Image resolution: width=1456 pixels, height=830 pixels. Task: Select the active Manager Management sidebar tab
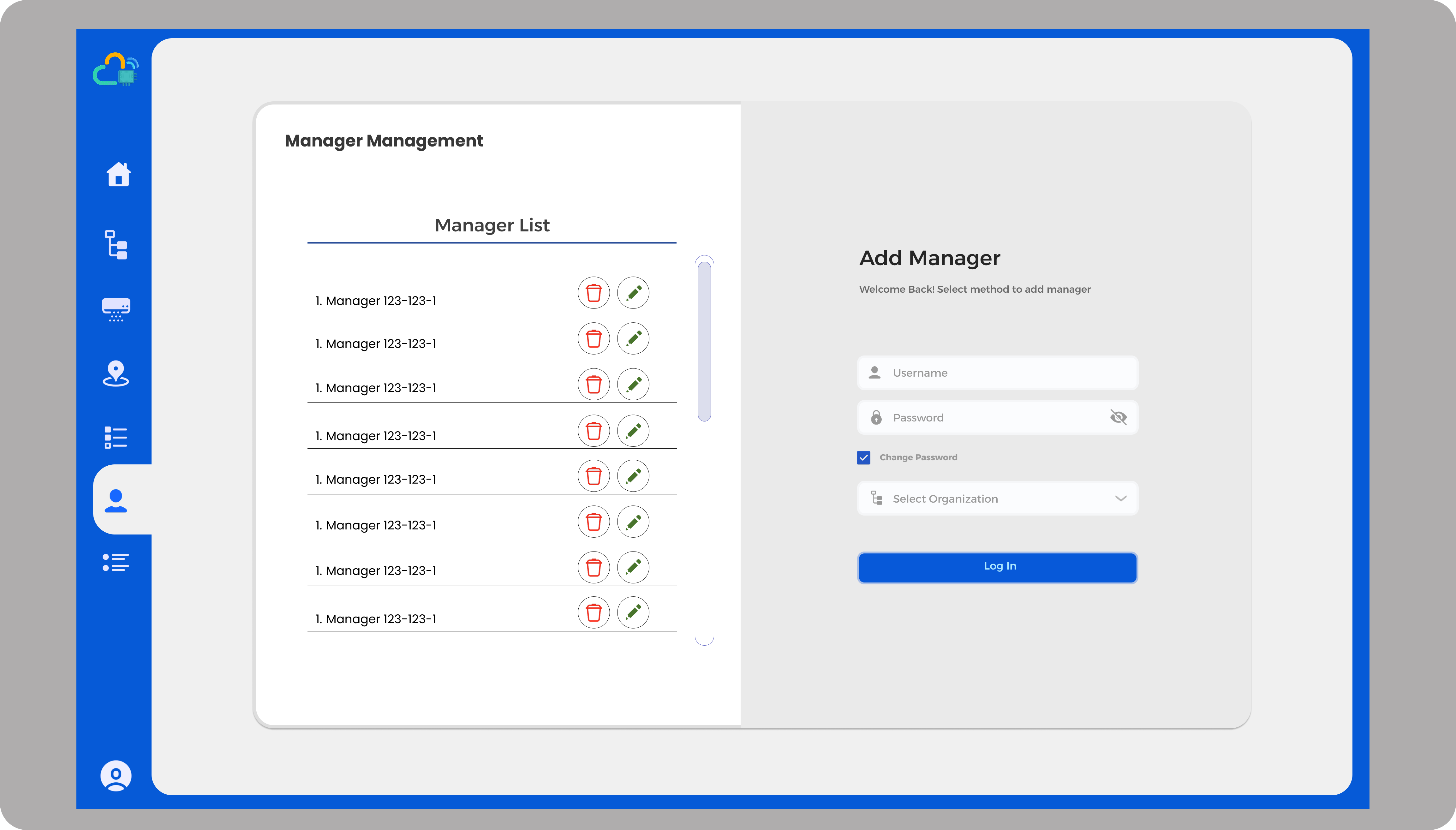click(116, 500)
